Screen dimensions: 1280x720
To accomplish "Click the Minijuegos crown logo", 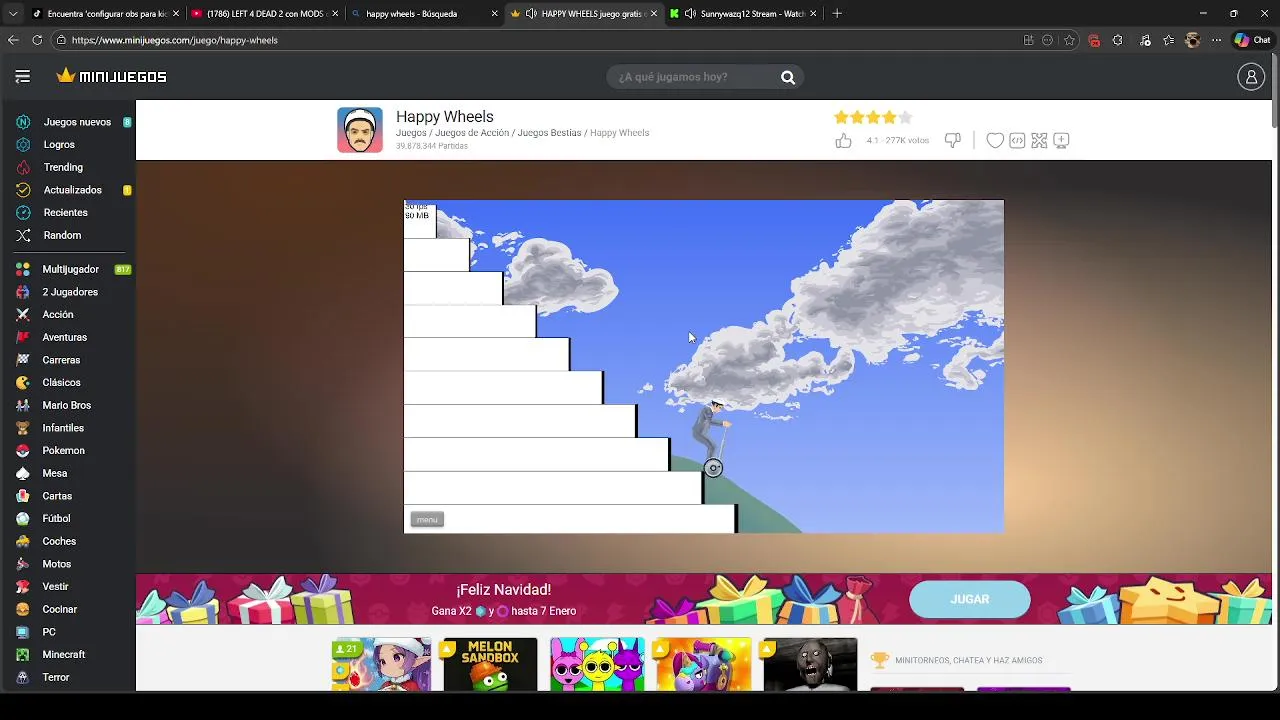I will pyautogui.click(x=112, y=76).
